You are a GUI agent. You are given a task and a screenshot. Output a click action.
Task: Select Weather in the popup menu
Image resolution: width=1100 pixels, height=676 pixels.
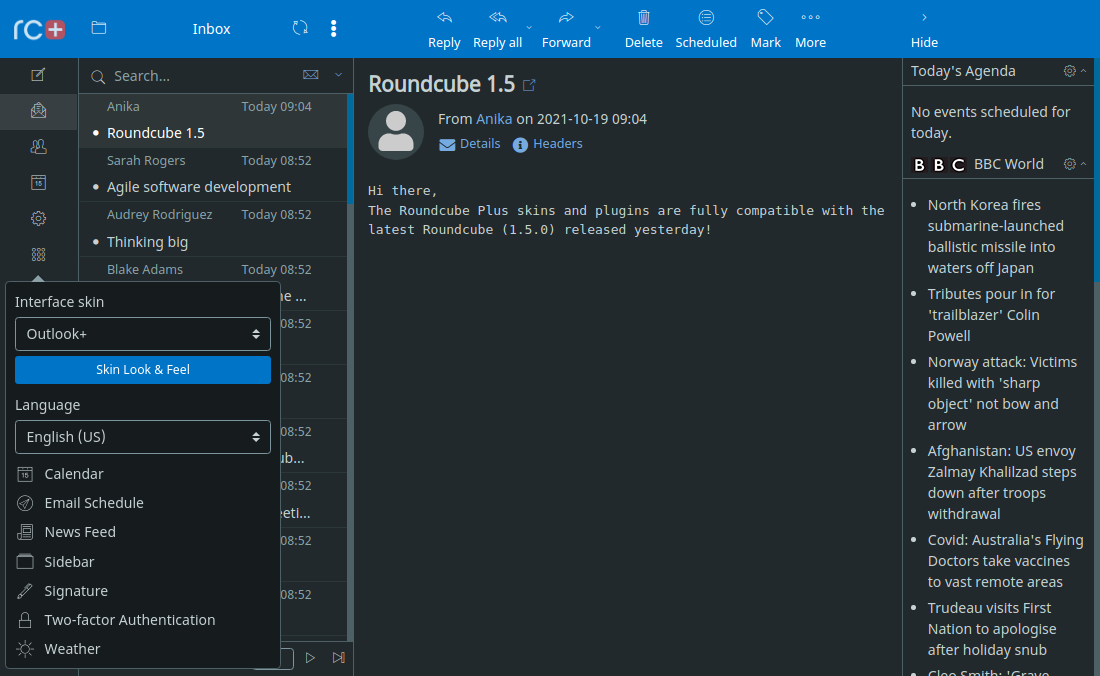142,649
